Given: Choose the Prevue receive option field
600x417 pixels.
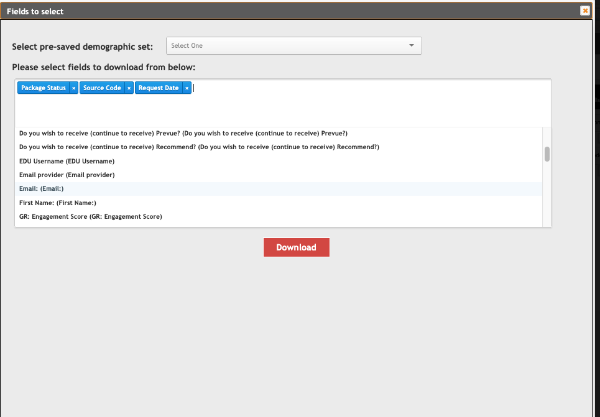Looking at the screenshot, I should [x=279, y=133].
